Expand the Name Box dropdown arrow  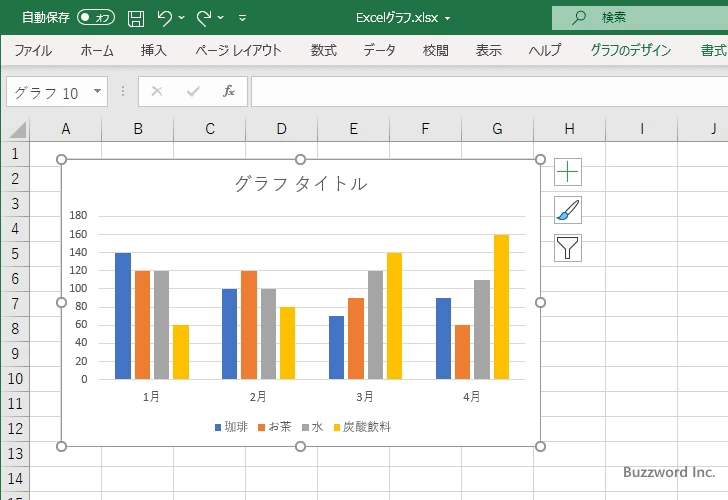click(x=98, y=91)
